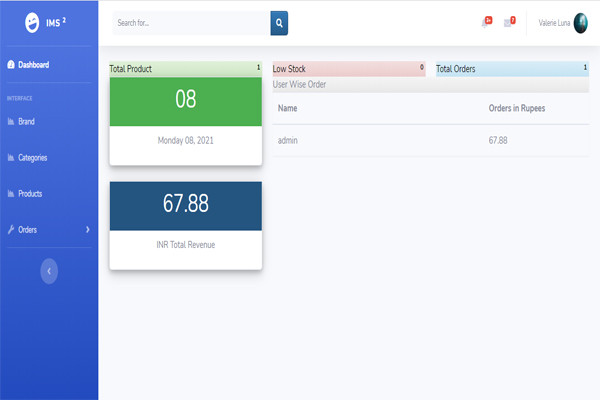Click the Total Product header bar
Screen dimensions: 600x400
(185, 69)
